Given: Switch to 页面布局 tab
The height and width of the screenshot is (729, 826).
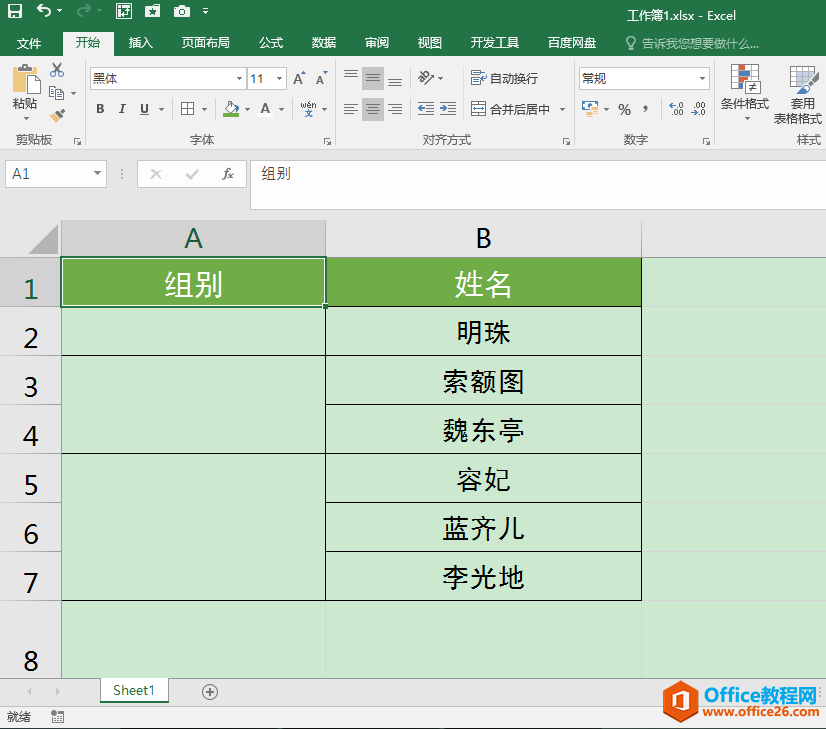Looking at the screenshot, I should (205, 43).
